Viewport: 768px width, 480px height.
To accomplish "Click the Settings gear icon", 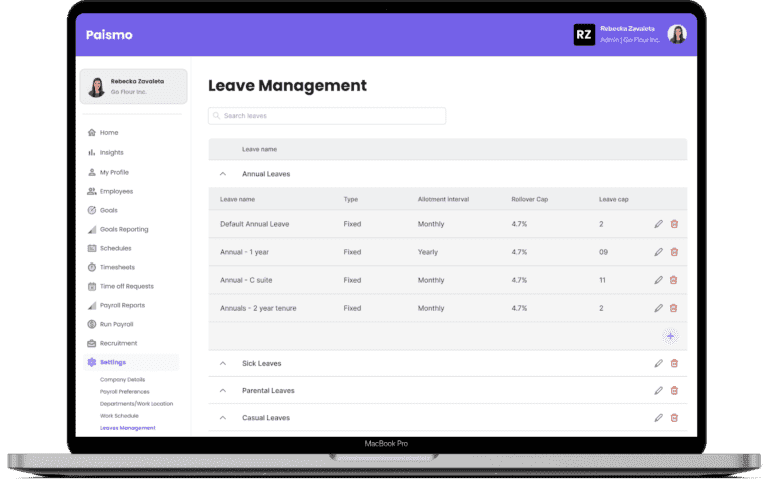I will 92,362.
